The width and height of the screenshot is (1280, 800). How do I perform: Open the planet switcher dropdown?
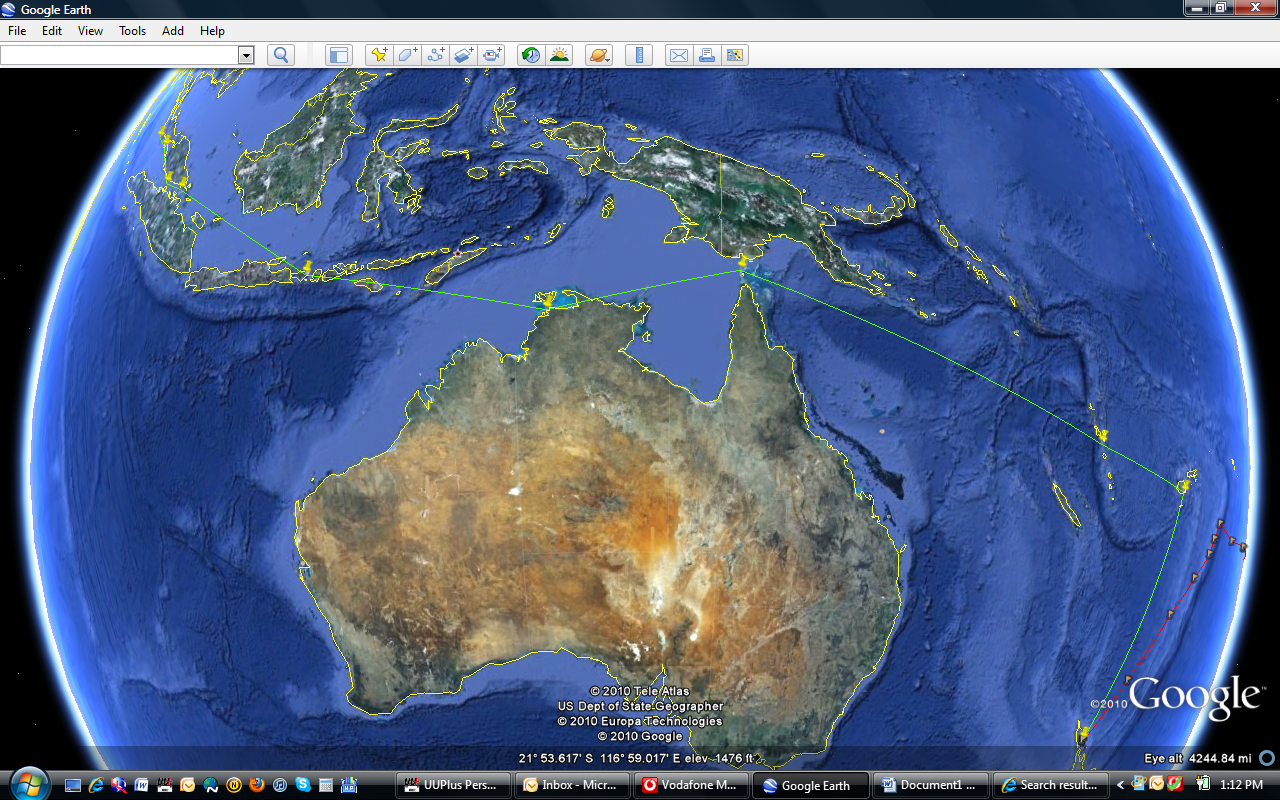(x=599, y=55)
